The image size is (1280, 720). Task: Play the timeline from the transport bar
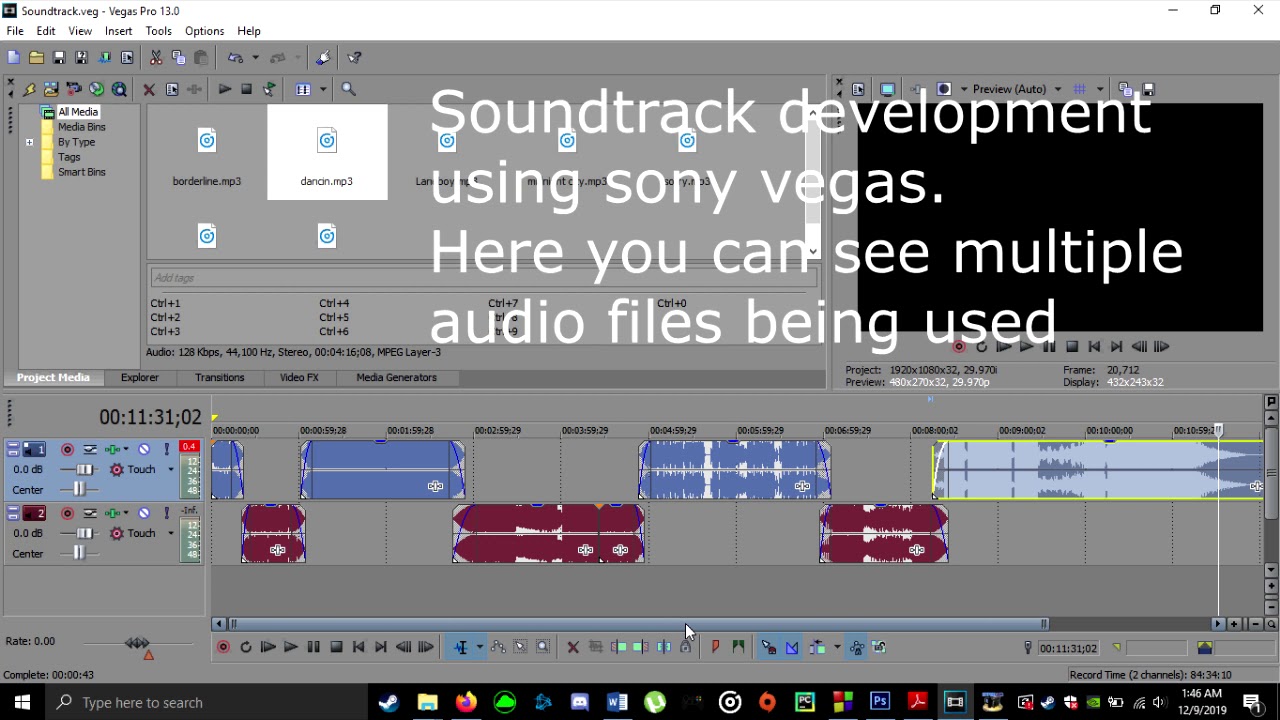(x=290, y=647)
